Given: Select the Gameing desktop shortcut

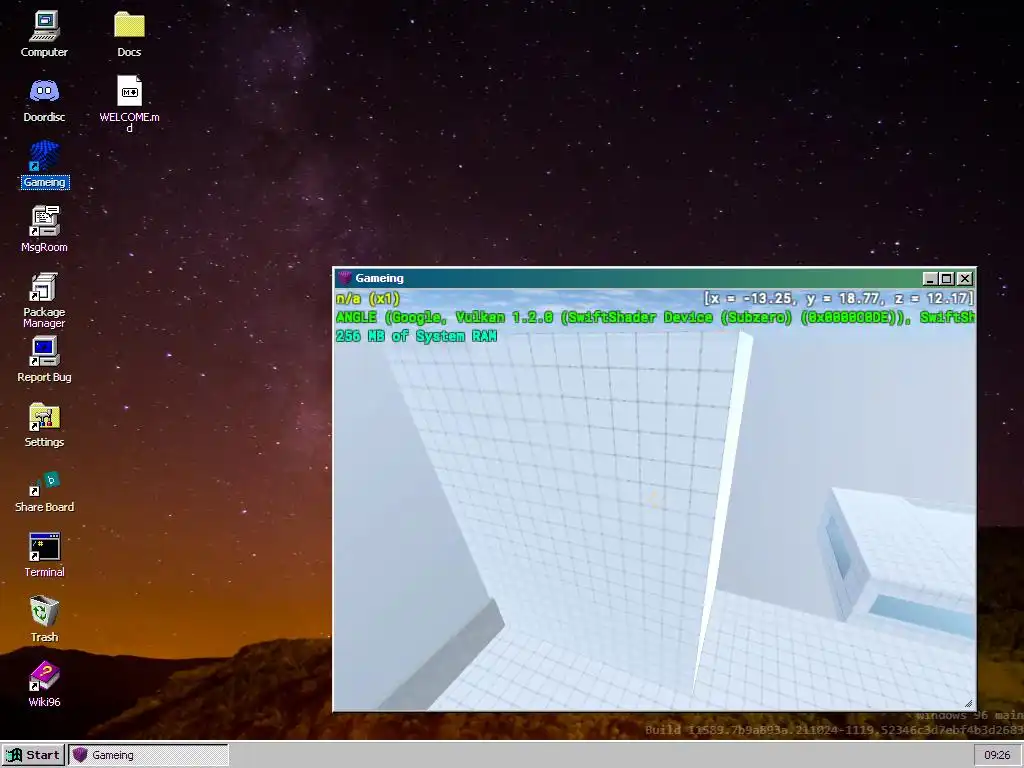Looking at the screenshot, I should pos(44,165).
